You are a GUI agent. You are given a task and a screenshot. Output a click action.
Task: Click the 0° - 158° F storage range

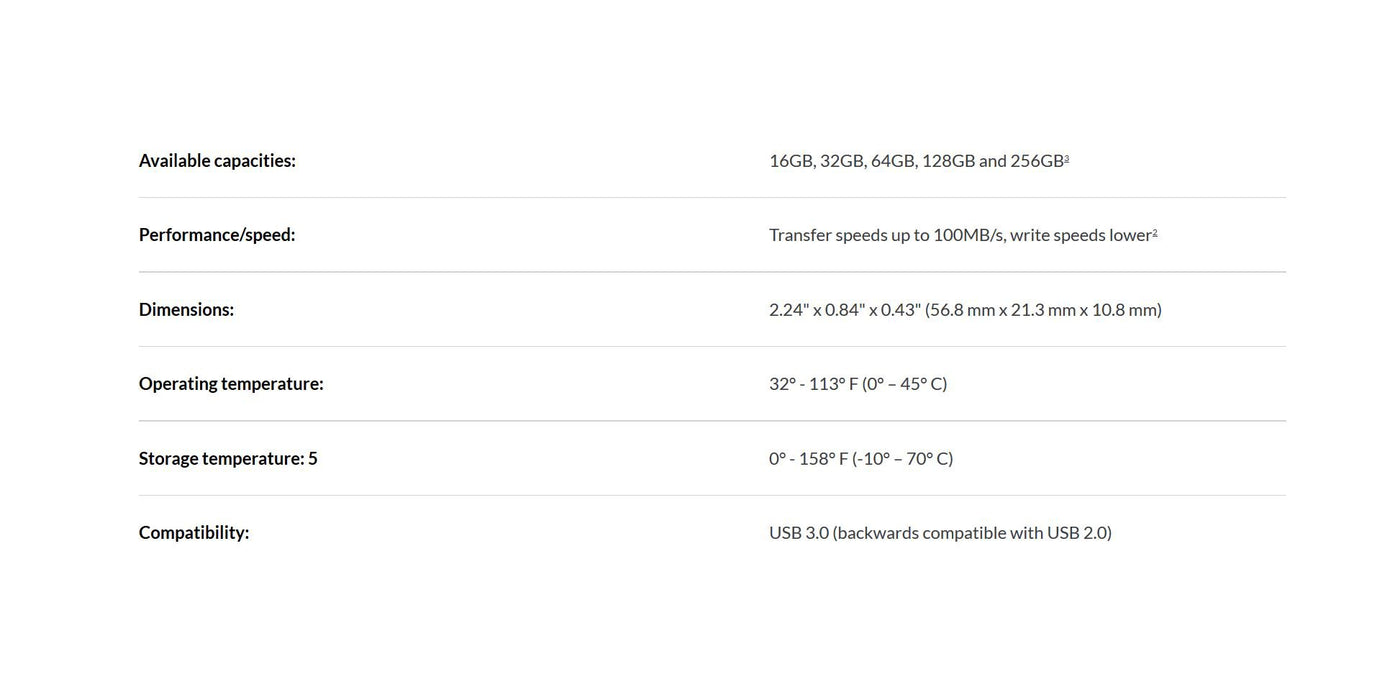coord(808,459)
